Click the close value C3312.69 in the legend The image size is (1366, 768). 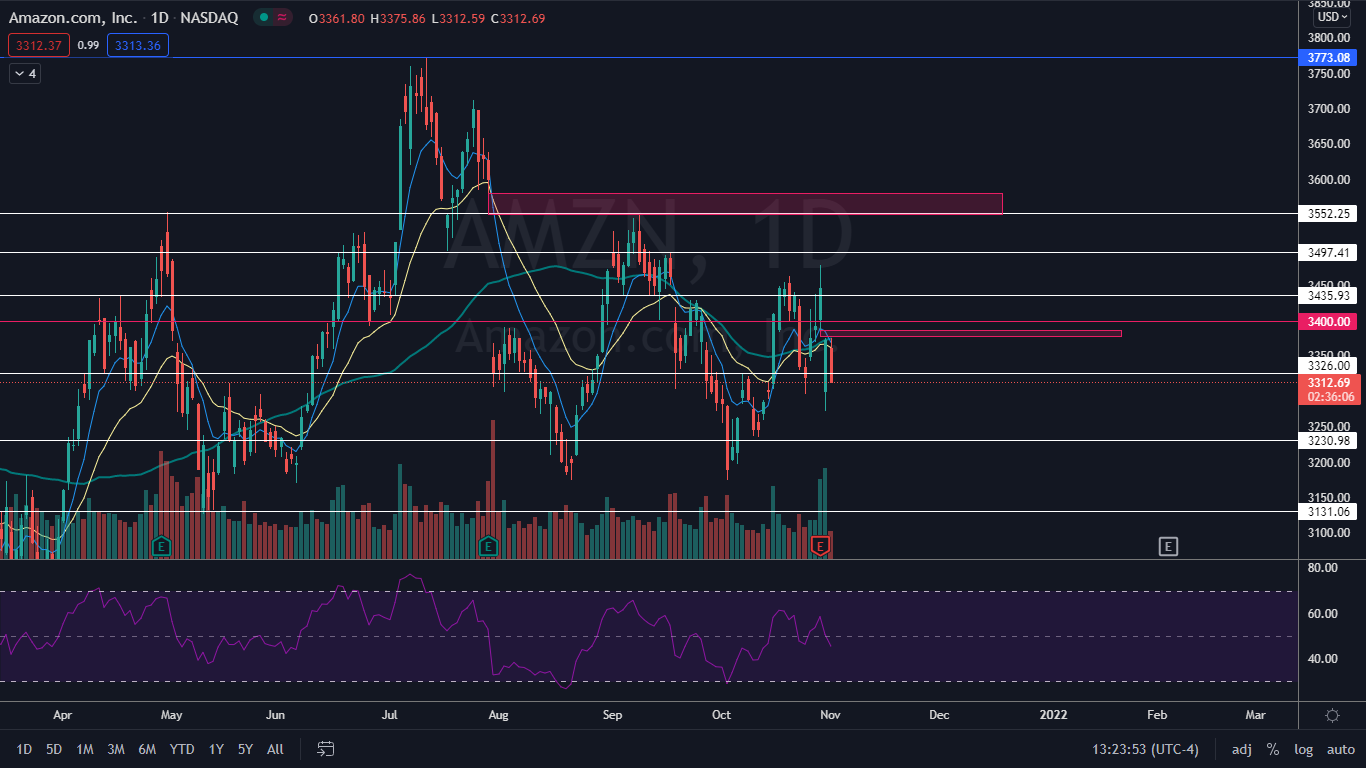tap(520, 18)
